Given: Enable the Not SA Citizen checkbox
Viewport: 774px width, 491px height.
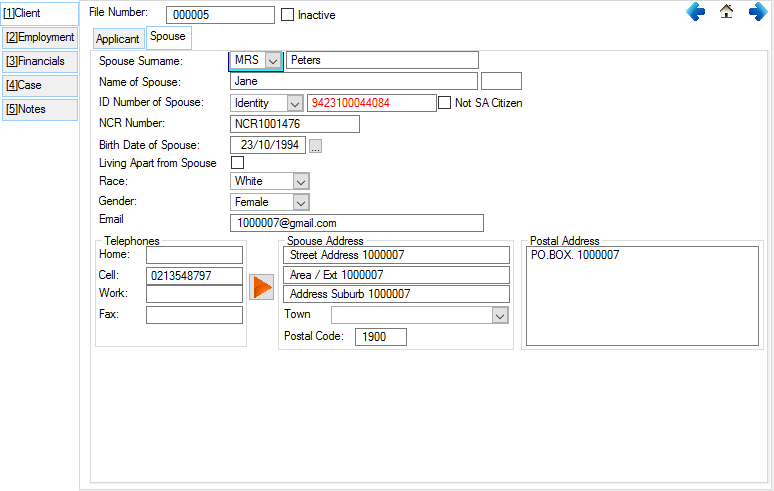Looking at the screenshot, I should point(445,103).
